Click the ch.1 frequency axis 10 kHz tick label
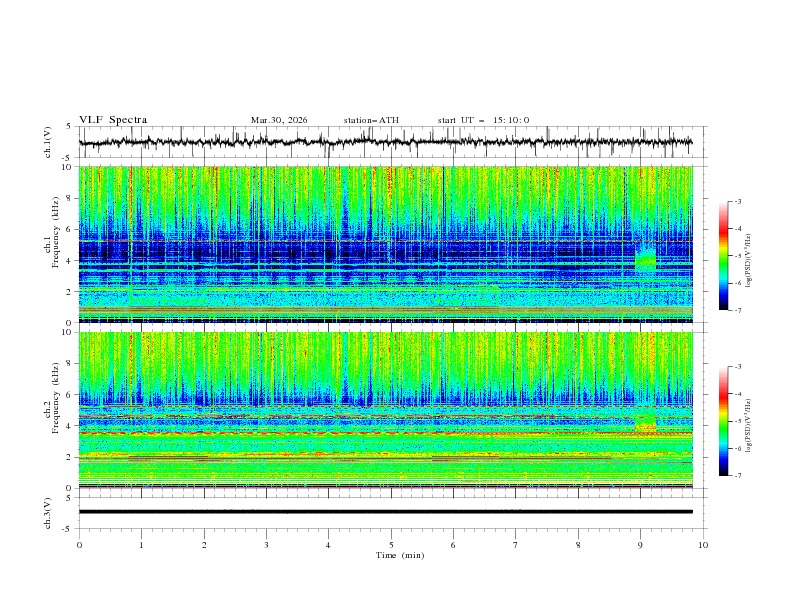This screenshot has height=612, width=792. 67,167
